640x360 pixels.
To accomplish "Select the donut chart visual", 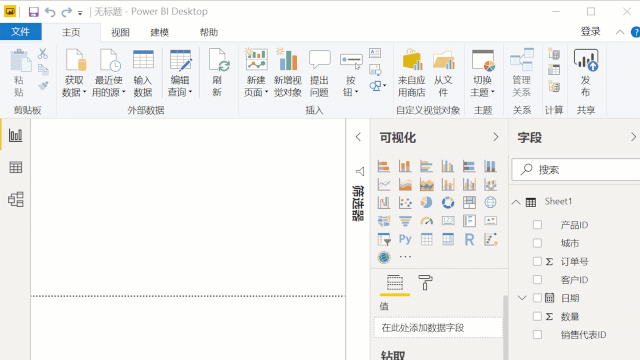I will click(448, 202).
